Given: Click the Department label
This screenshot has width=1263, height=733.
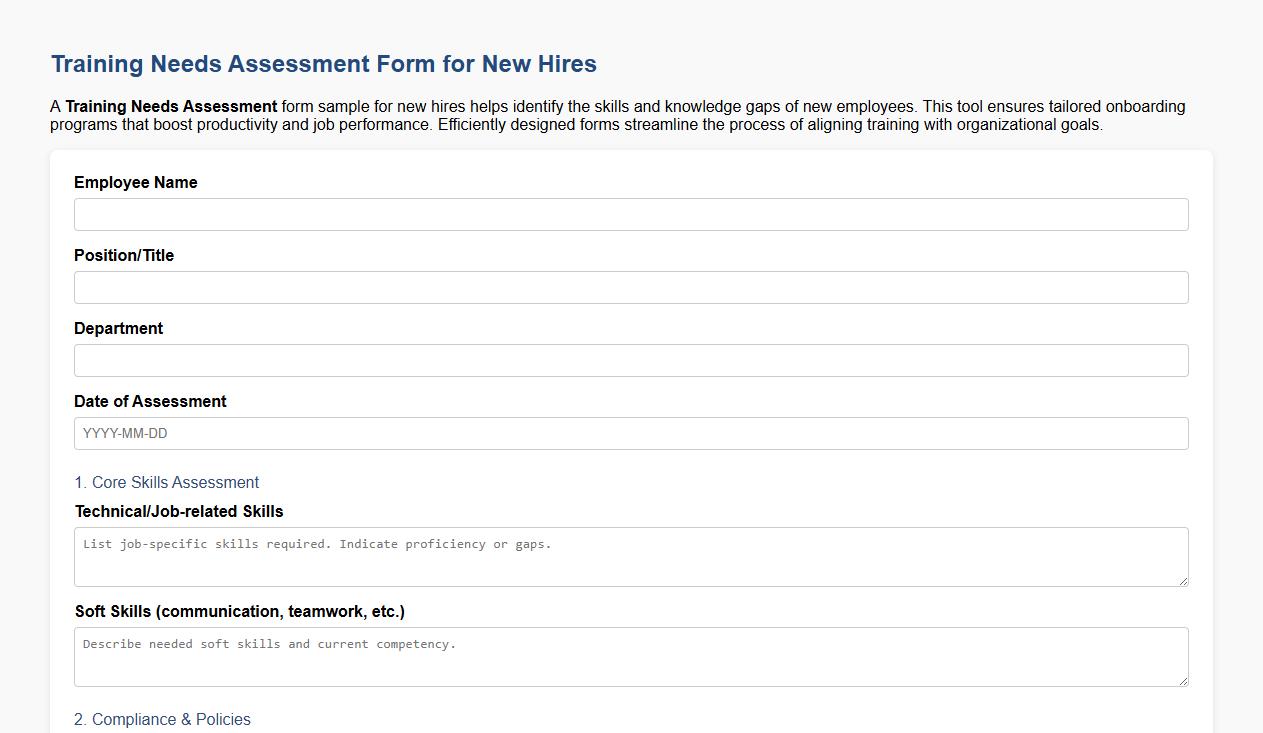Looking at the screenshot, I should 119,328.
